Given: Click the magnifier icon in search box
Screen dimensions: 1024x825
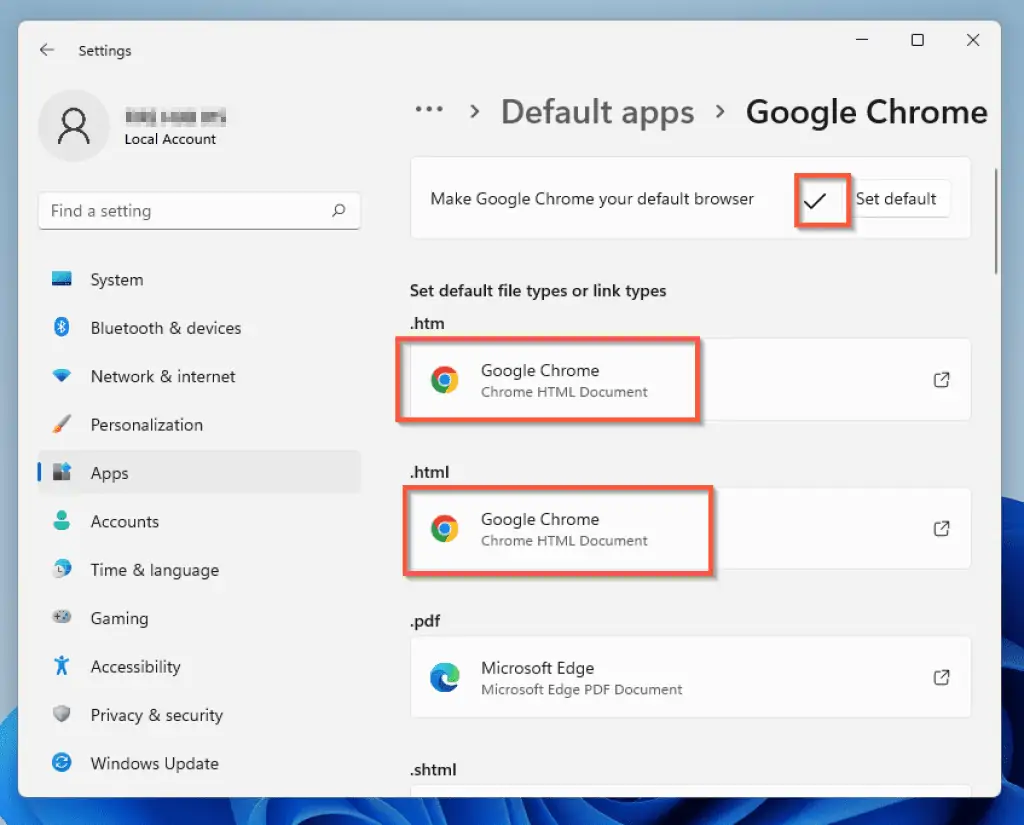Looking at the screenshot, I should pos(339,210).
